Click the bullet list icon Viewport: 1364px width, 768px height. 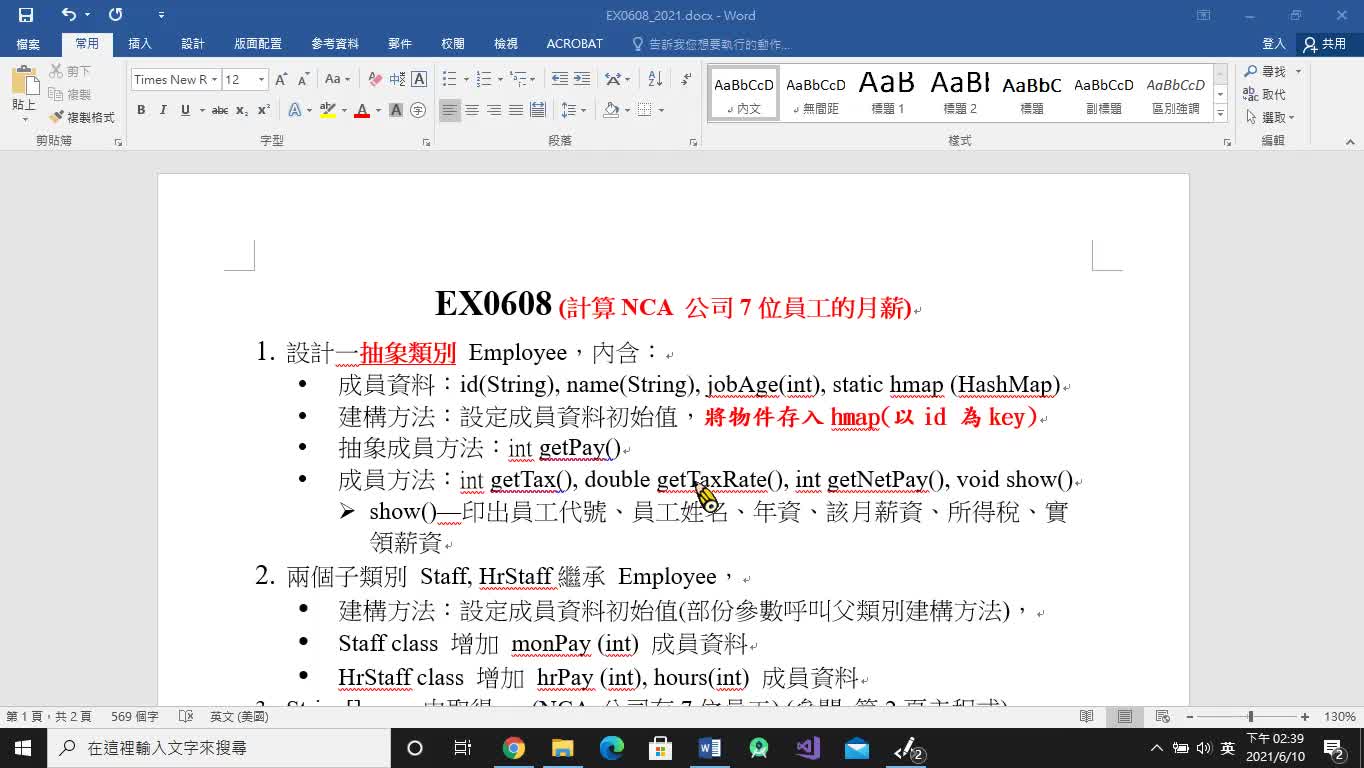pyautogui.click(x=449, y=79)
